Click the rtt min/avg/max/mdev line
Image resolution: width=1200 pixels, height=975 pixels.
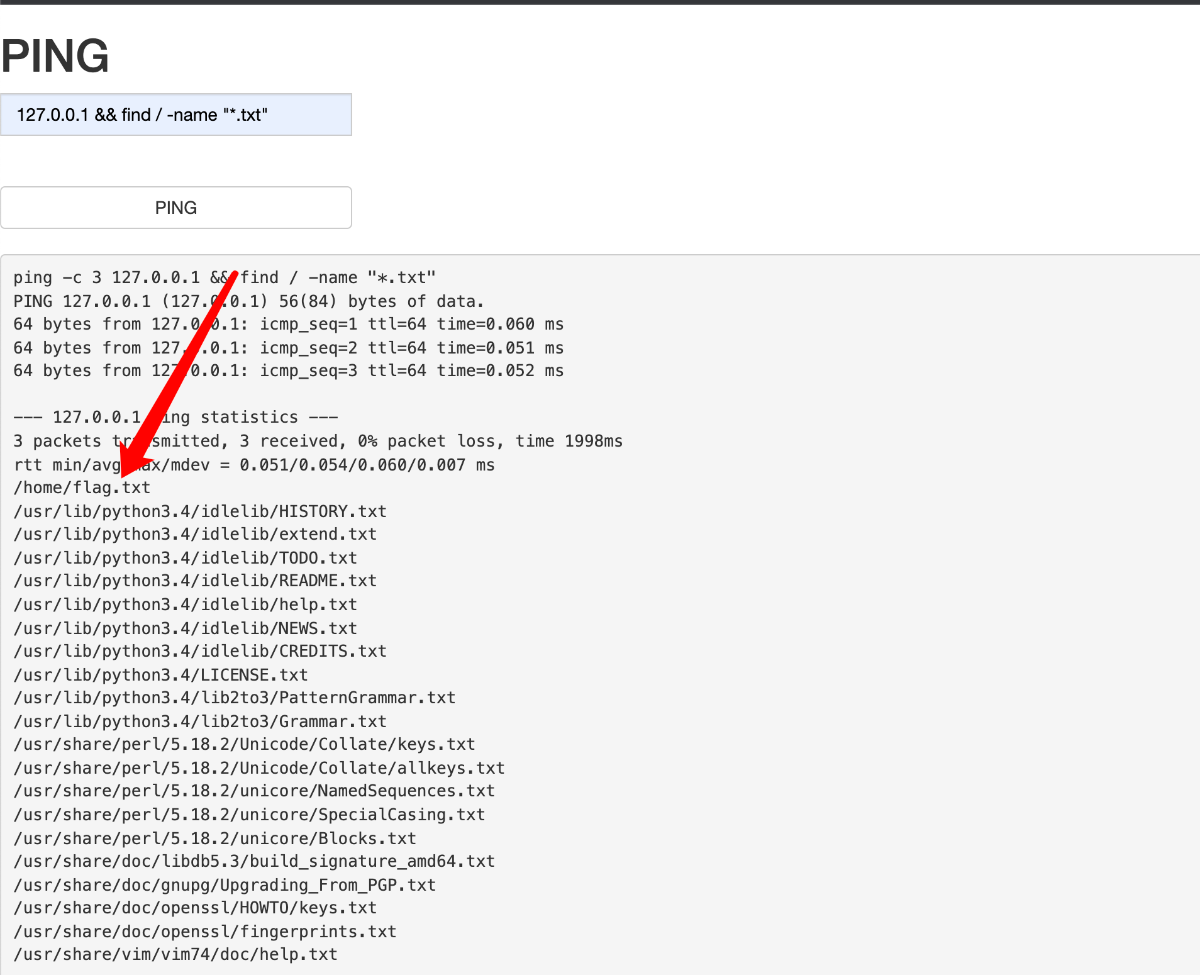[x=254, y=465]
